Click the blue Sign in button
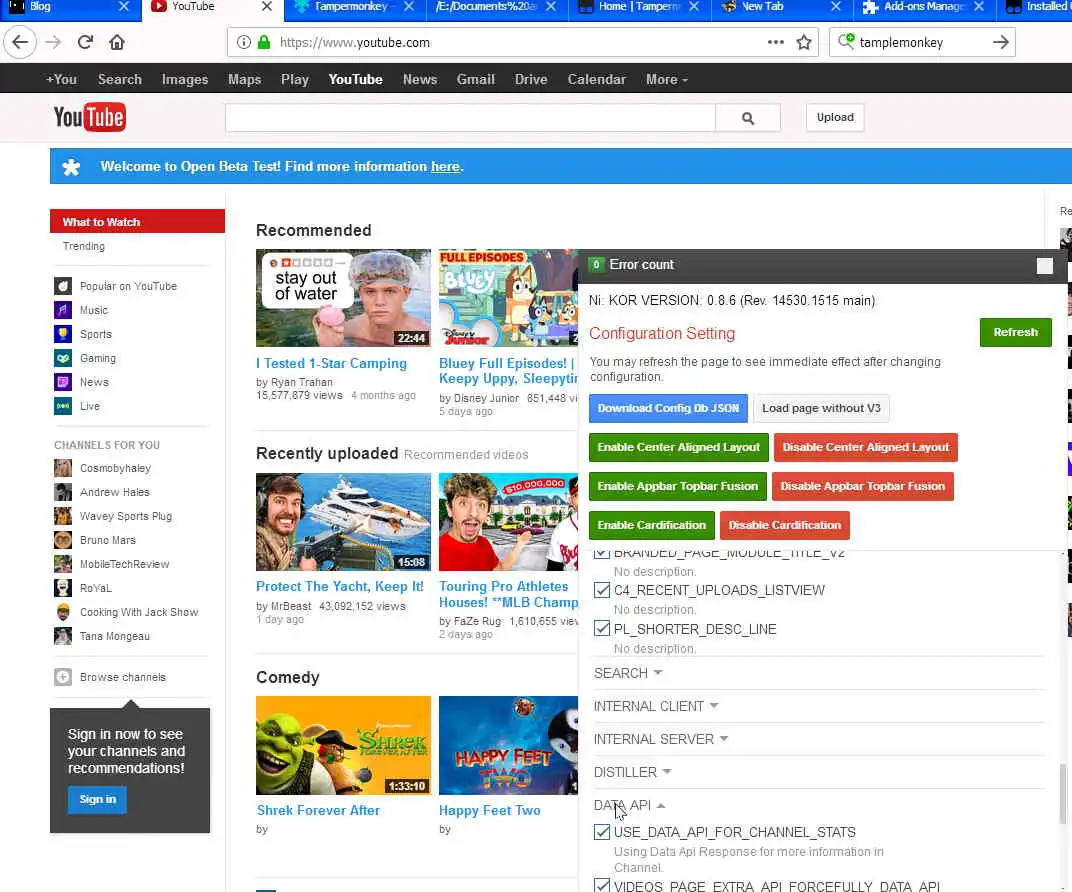This screenshot has width=1072, height=892. coord(97,799)
